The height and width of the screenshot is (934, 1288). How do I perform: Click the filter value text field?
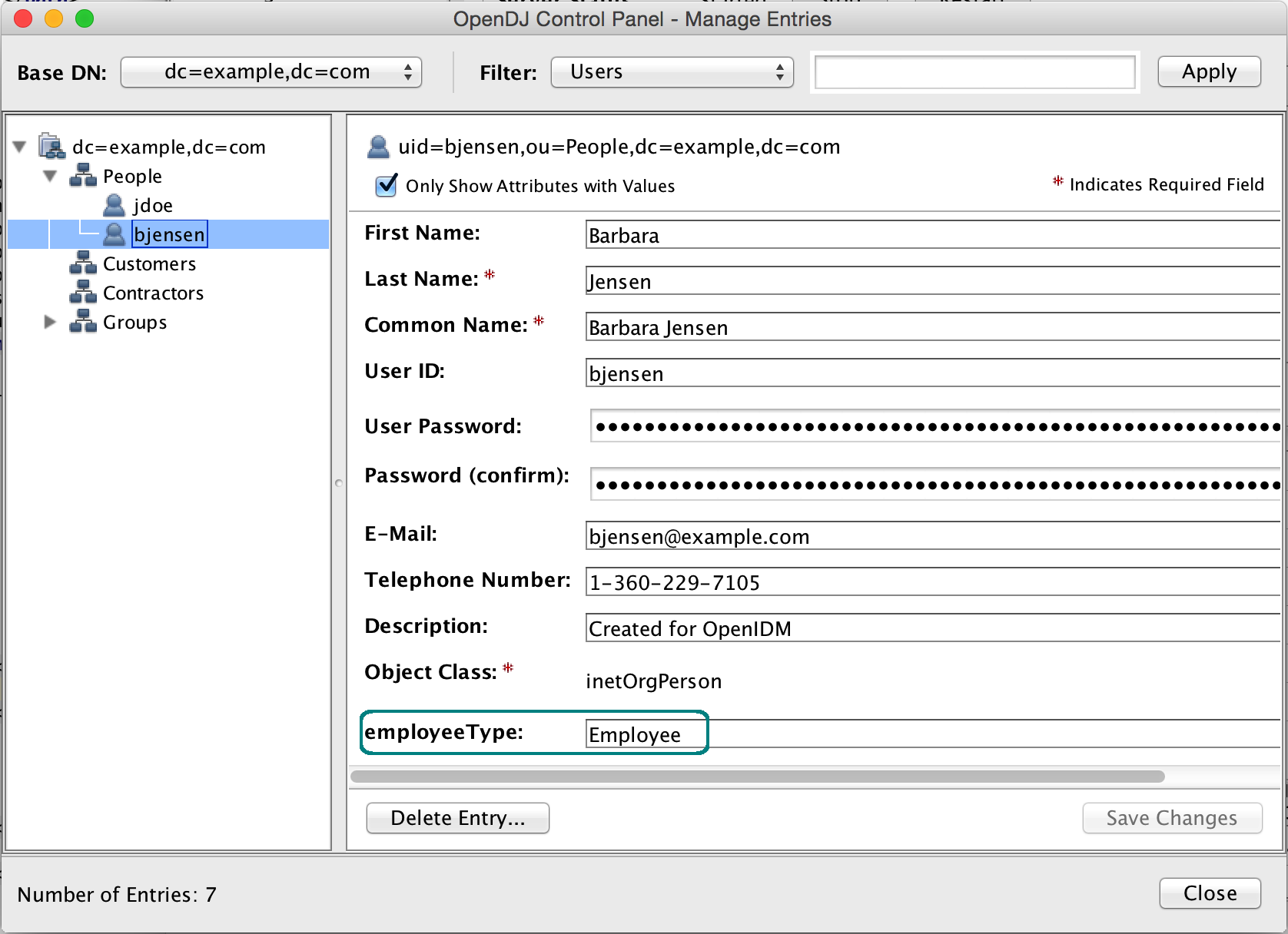click(x=974, y=72)
